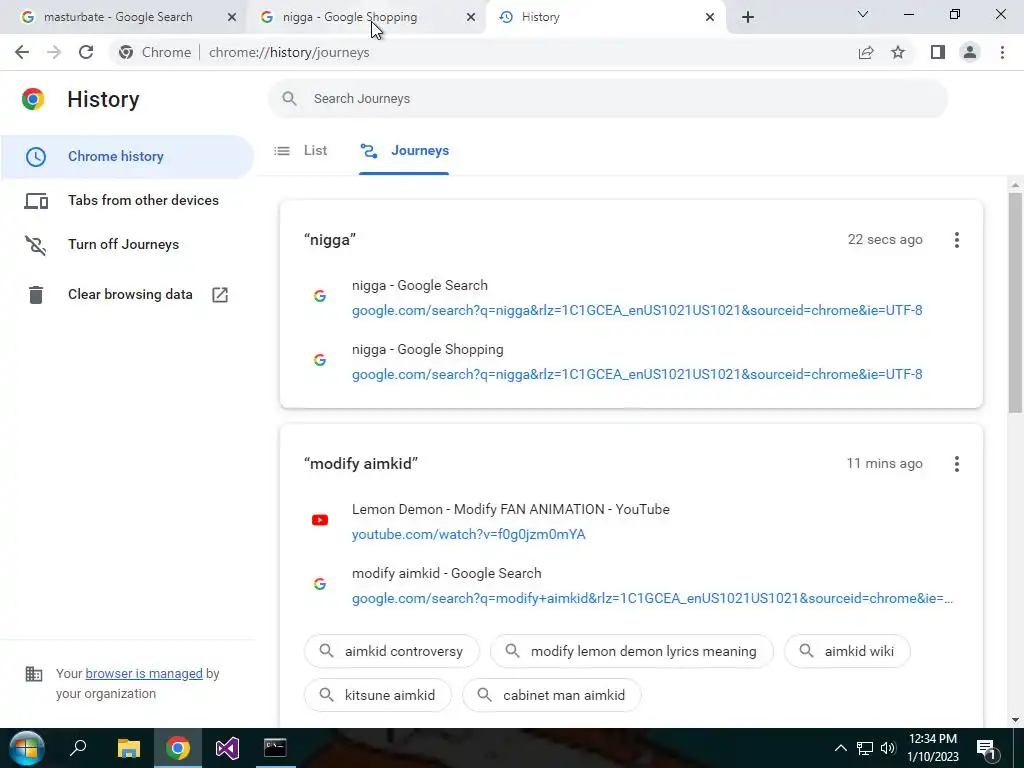Open the tab search chevron
Screen dimensions: 1024x768
point(863,14)
